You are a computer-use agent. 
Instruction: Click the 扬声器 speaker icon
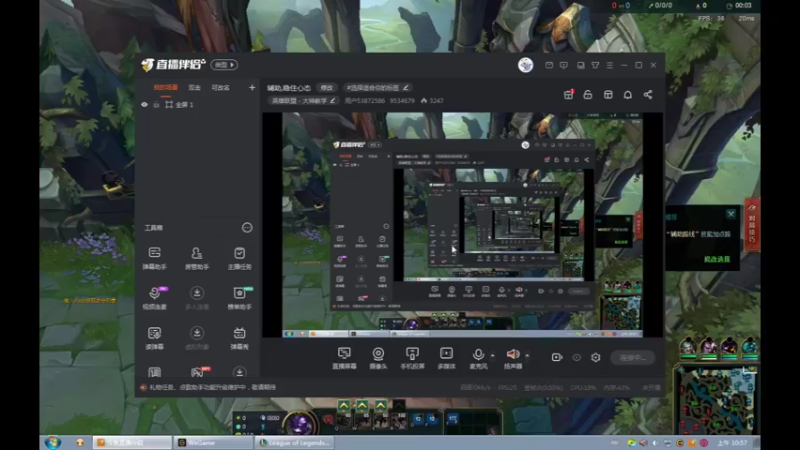click(513, 354)
